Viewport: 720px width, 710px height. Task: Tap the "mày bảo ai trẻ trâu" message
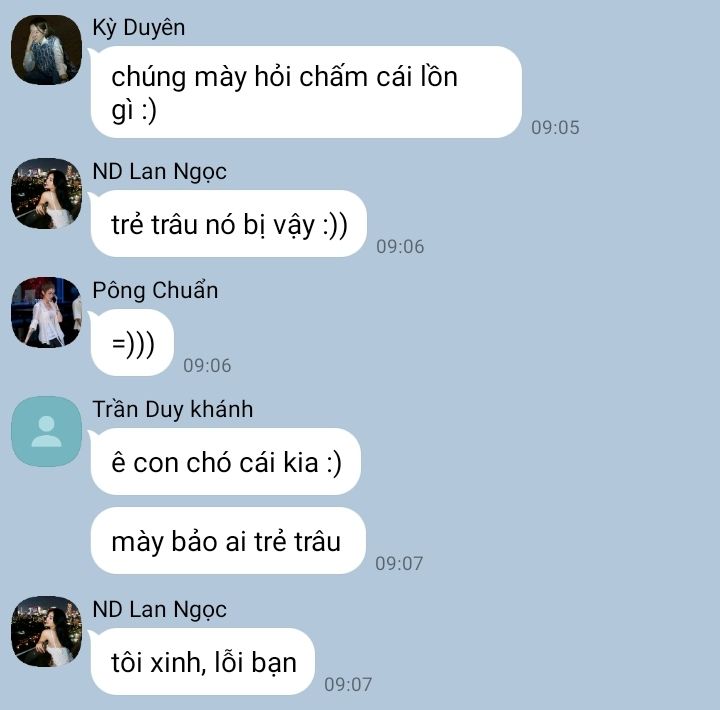[x=228, y=541]
